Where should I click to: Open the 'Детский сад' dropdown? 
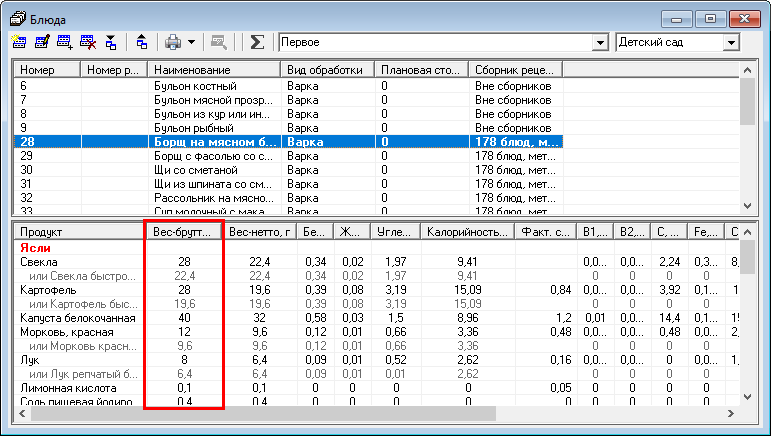(731, 43)
